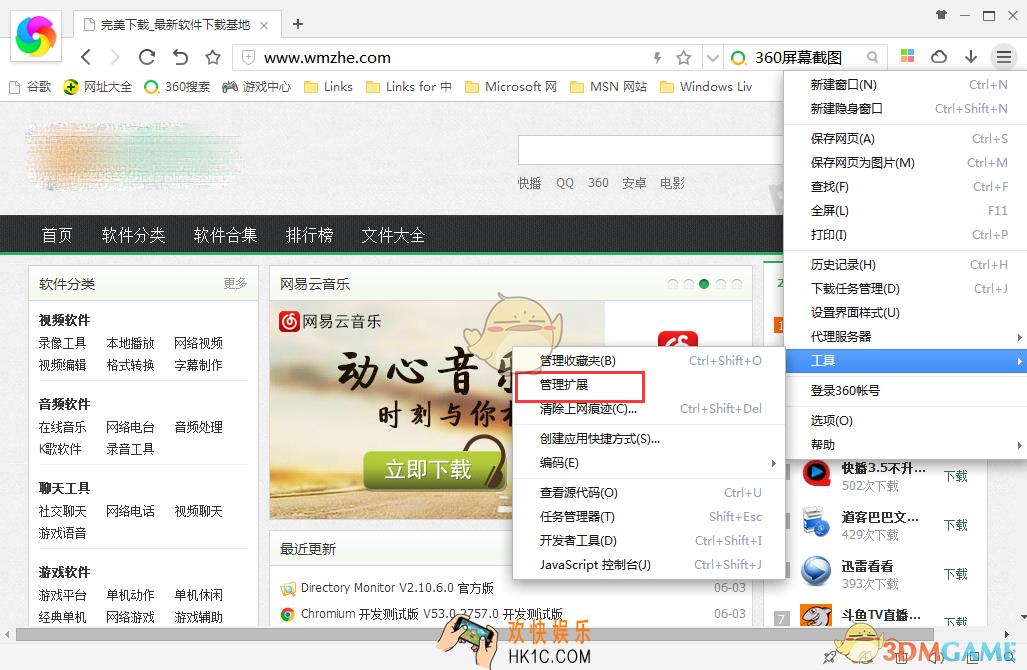Click the star icon beside refresh
Image resolution: width=1027 pixels, height=670 pixels.
click(213, 57)
